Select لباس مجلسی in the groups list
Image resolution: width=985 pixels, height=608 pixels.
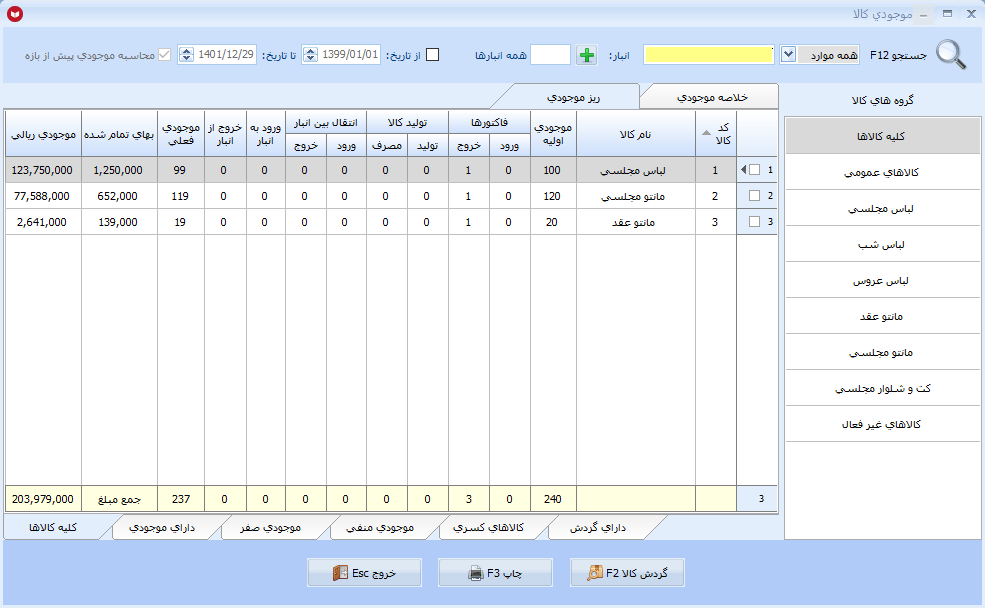[883, 209]
